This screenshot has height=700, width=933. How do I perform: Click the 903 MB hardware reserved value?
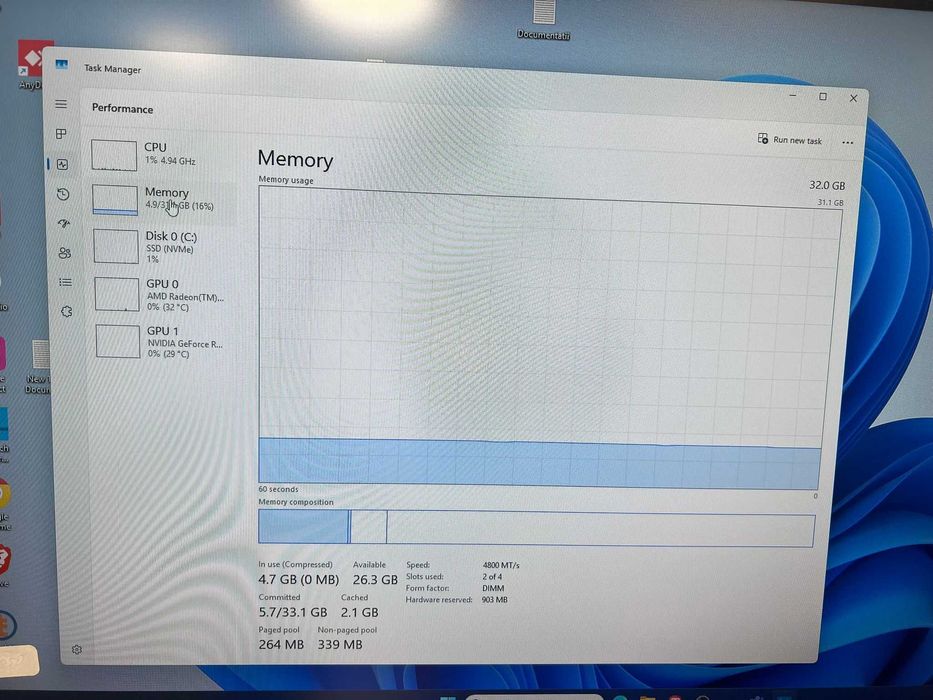(494, 600)
